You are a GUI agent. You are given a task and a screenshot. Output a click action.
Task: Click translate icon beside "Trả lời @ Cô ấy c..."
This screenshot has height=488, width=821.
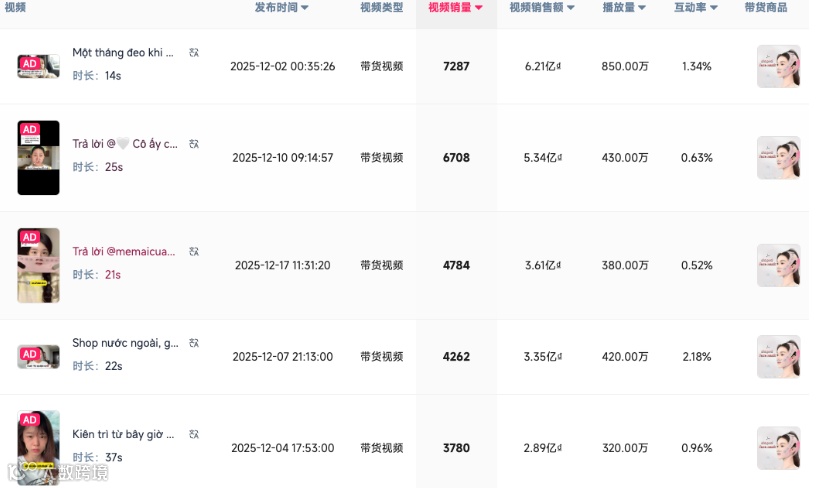[x=194, y=143]
